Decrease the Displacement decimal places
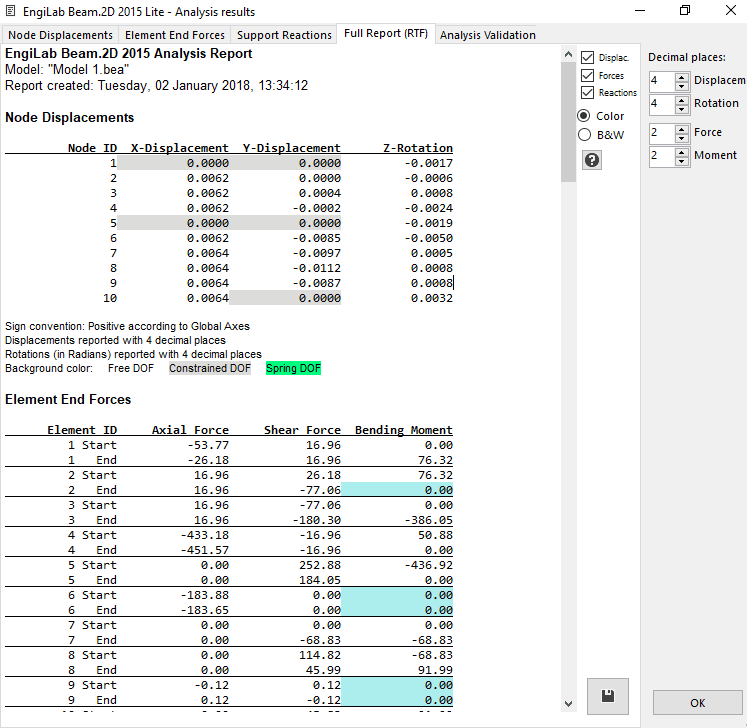This screenshot has height=728, width=747. 682,86
